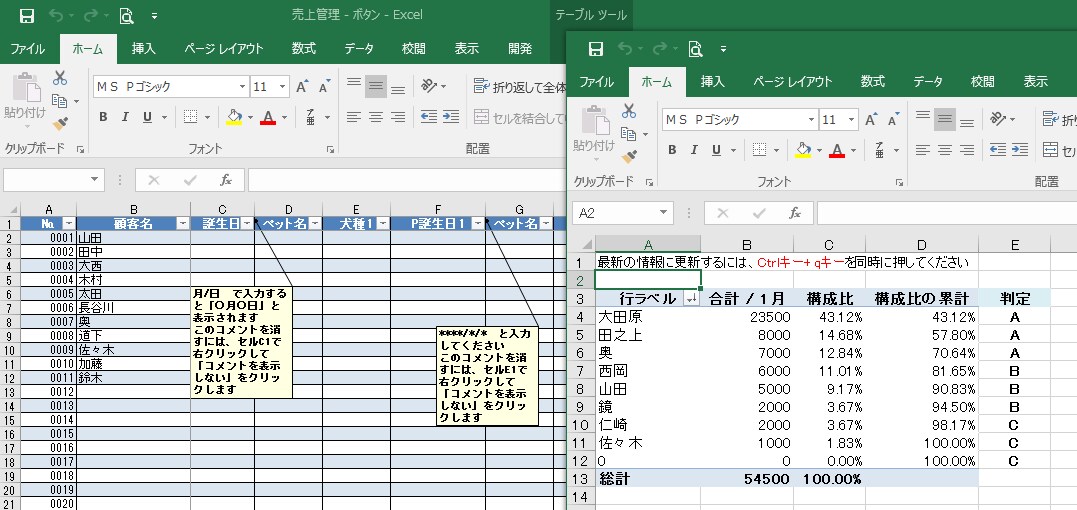The width and height of the screenshot is (1077, 510).
Task: Toggle Italic in front window
Action: point(694,150)
